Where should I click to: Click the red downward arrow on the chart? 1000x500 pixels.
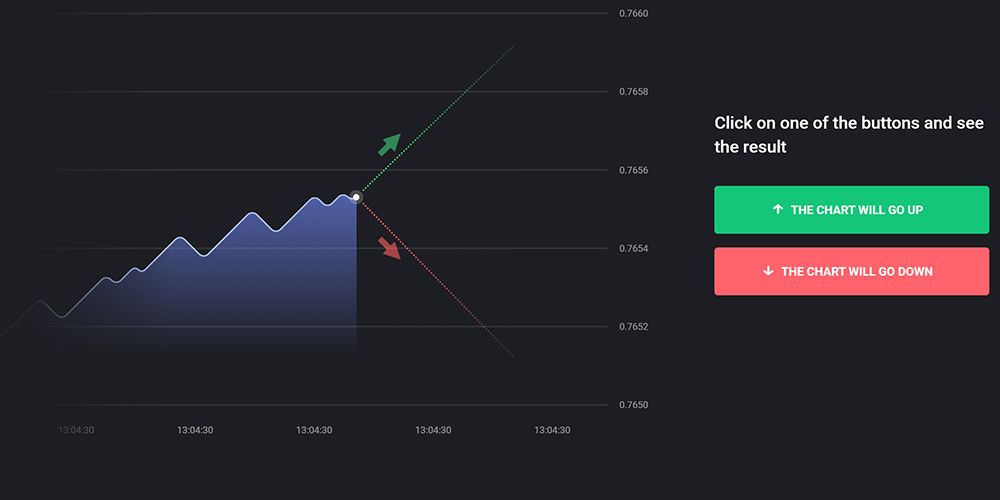pos(389,247)
